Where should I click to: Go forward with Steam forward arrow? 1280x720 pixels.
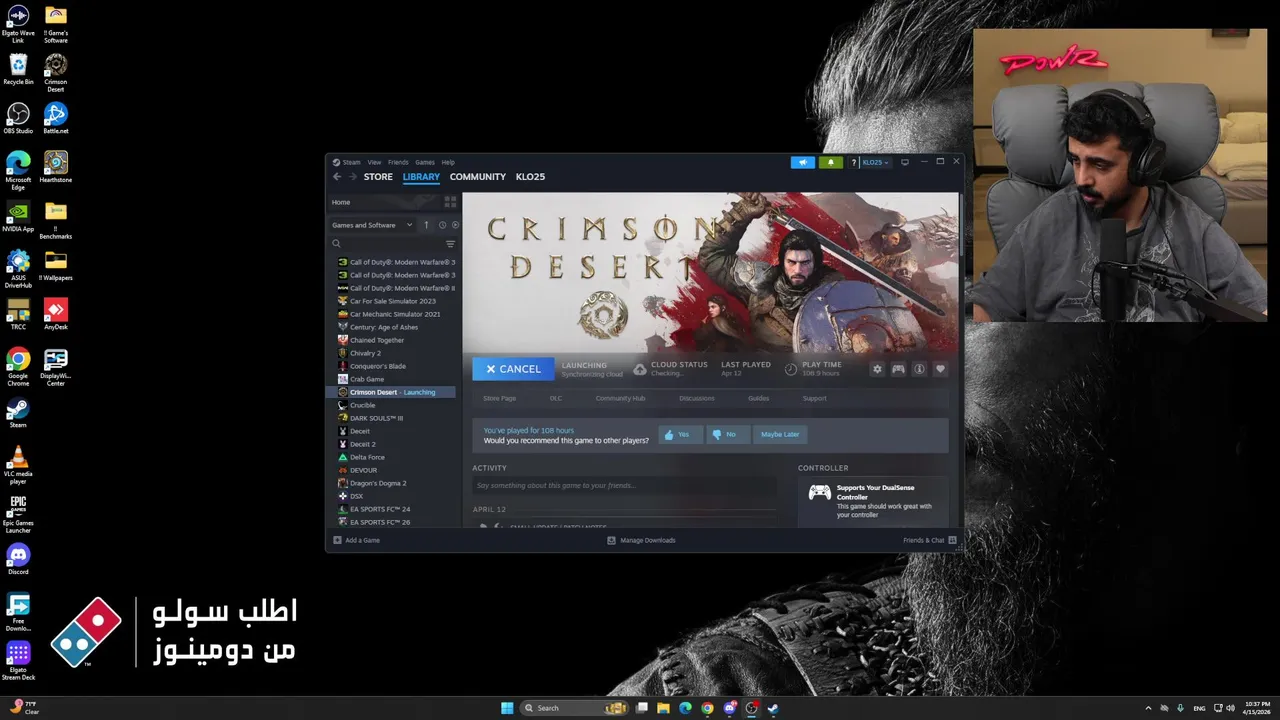(352, 177)
